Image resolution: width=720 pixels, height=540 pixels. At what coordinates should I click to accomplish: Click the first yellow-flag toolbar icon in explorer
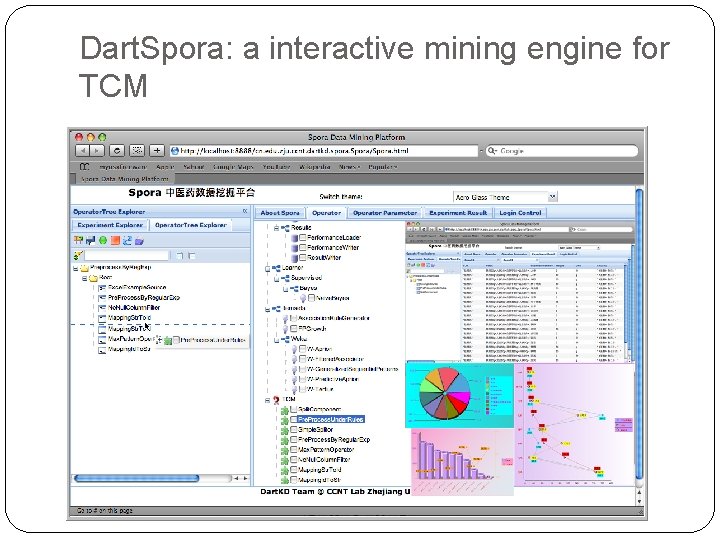pos(79,240)
